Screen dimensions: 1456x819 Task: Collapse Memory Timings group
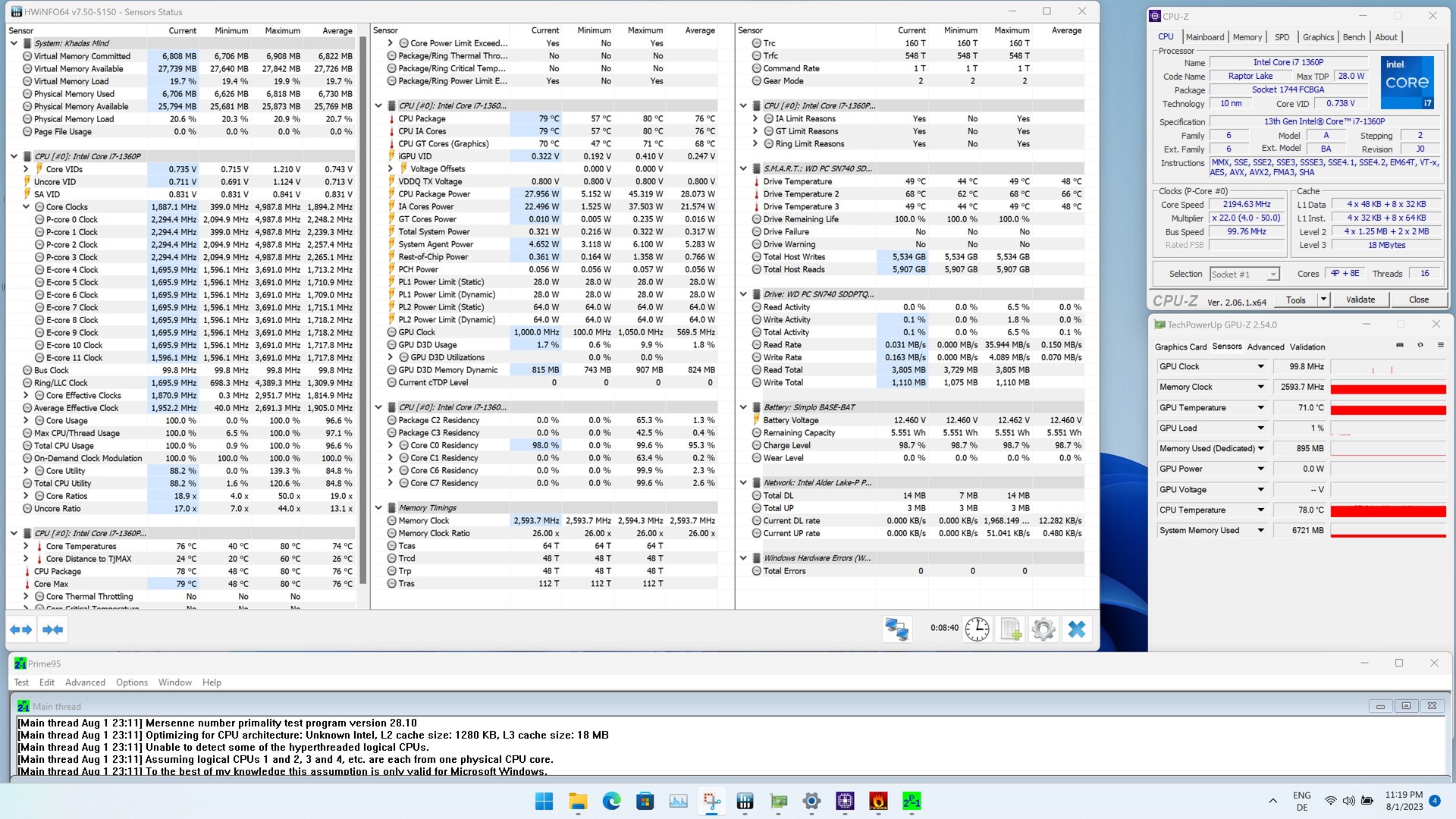click(378, 508)
